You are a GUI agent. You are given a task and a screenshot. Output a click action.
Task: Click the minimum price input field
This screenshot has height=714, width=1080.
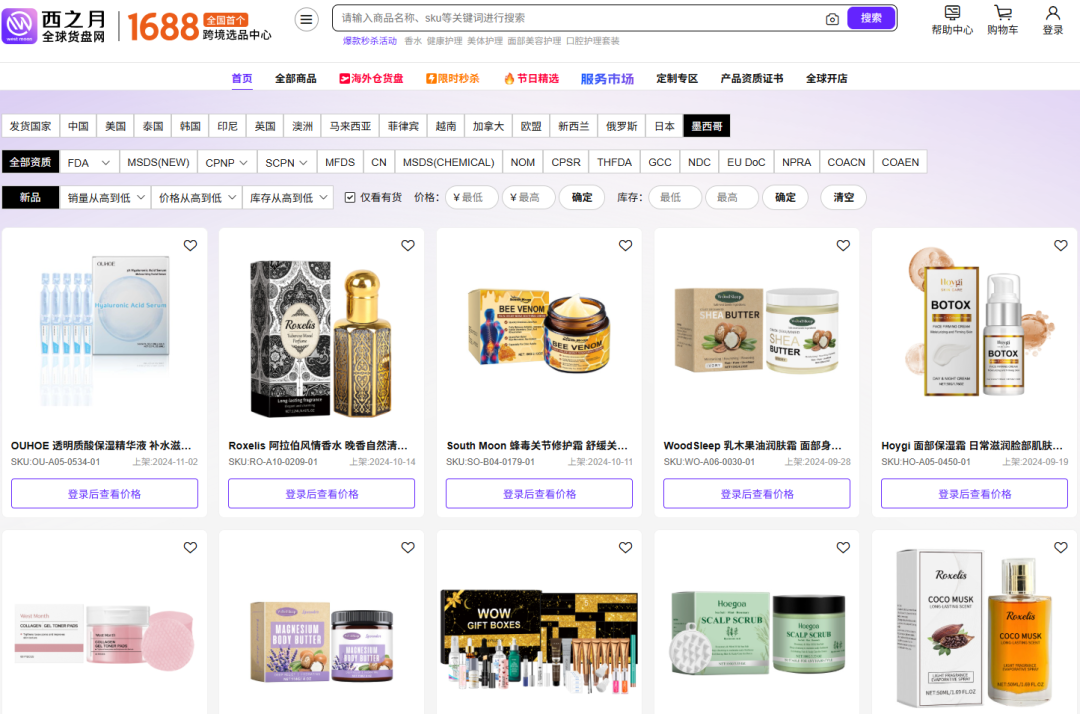pyautogui.click(x=471, y=197)
